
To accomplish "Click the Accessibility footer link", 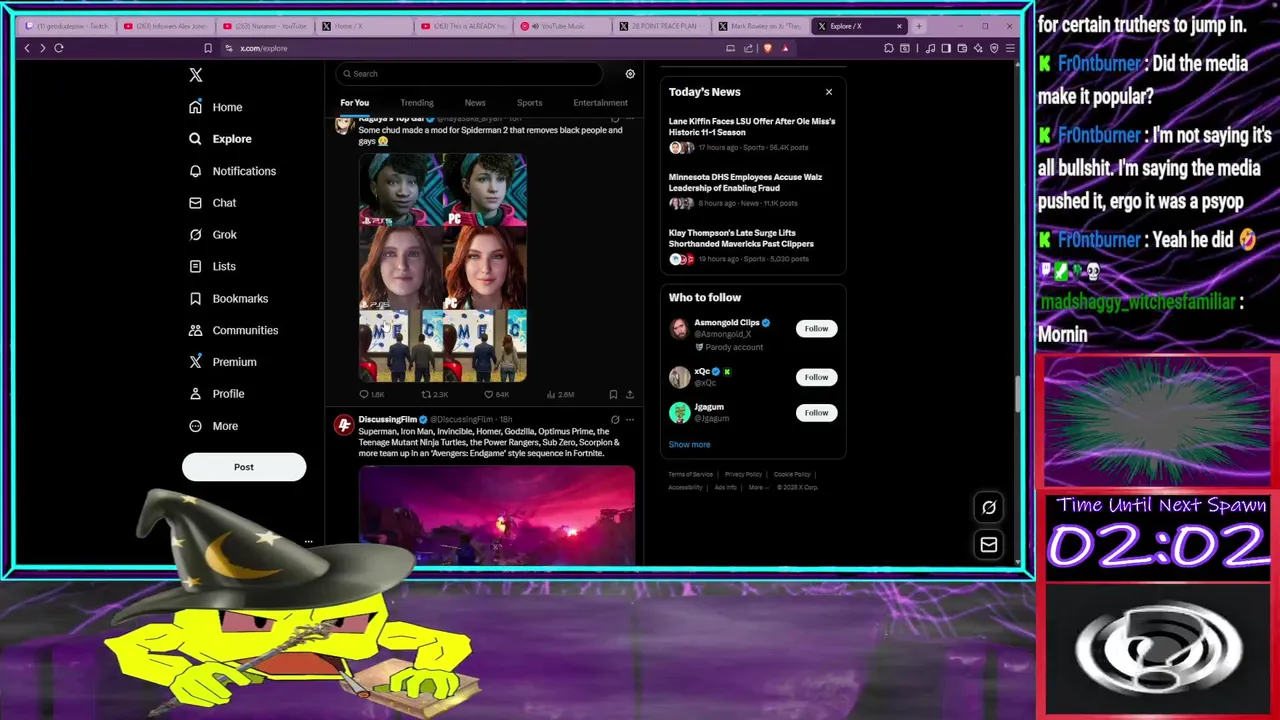I will (x=685, y=487).
